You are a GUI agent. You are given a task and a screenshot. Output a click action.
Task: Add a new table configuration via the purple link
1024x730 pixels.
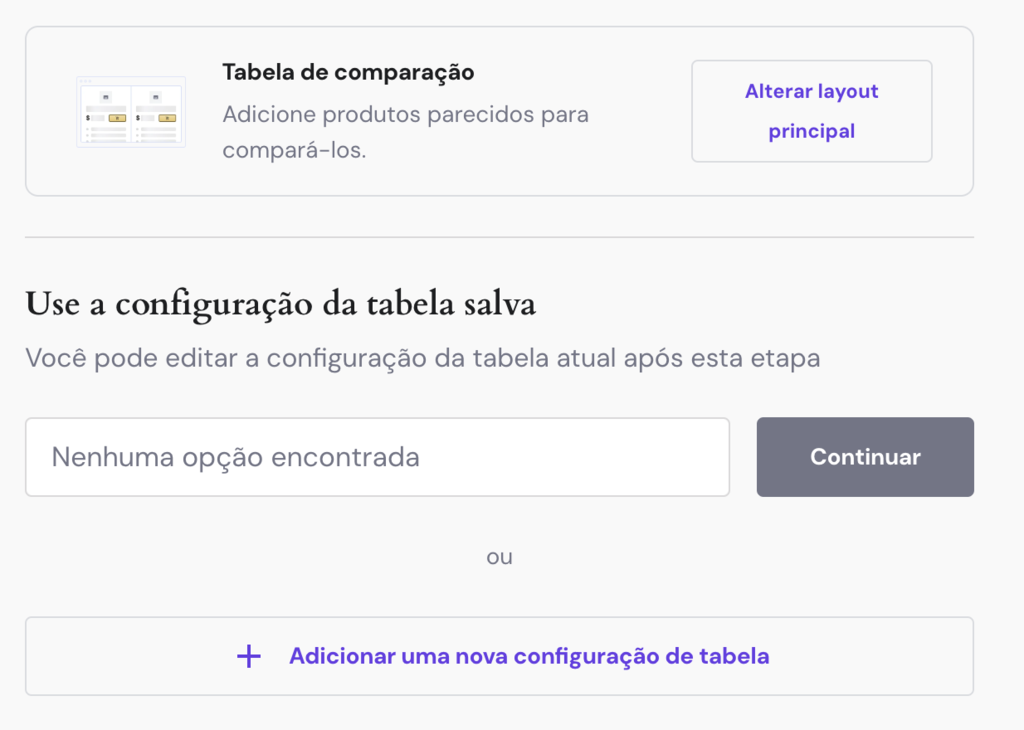pos(527,655)
